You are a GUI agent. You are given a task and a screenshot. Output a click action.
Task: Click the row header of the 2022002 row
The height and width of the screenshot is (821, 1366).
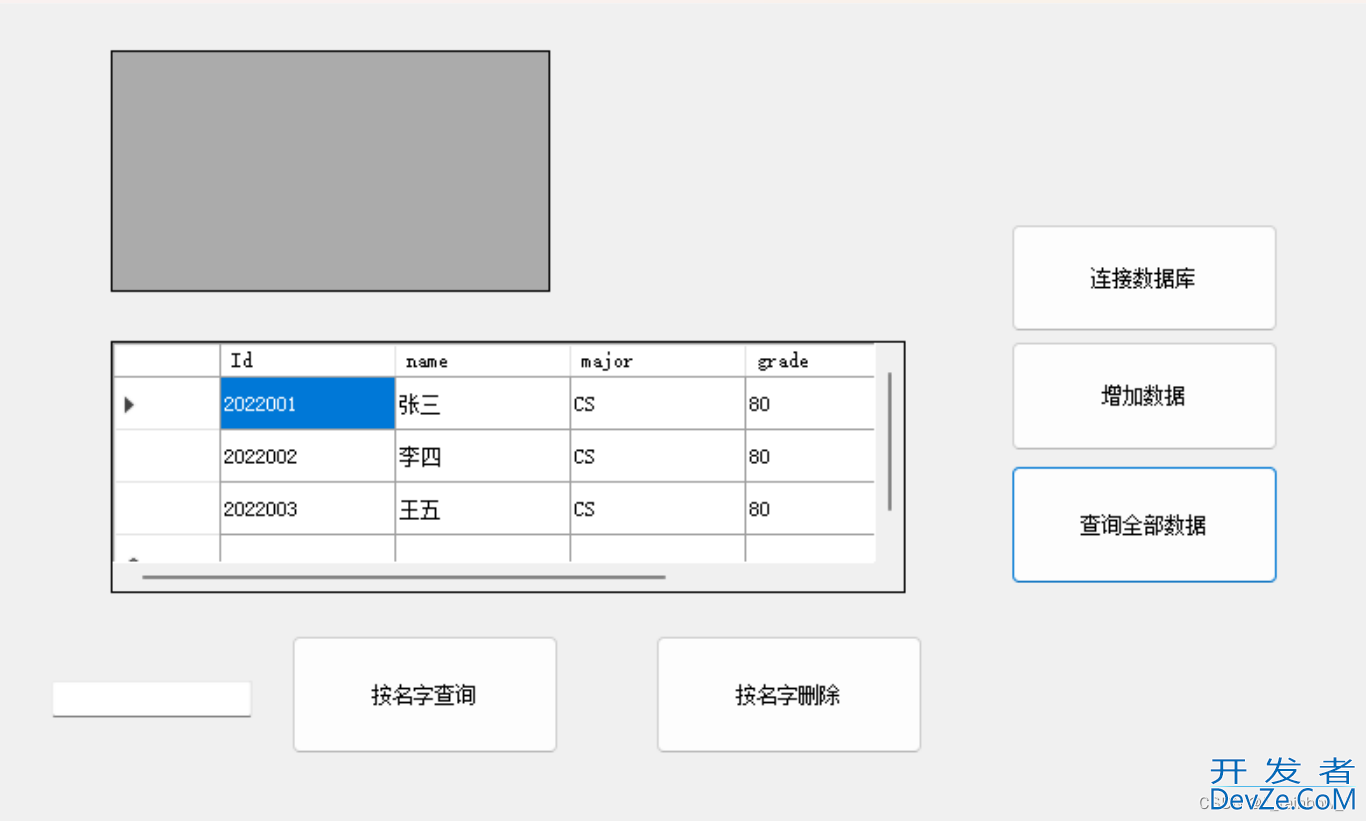167,456
